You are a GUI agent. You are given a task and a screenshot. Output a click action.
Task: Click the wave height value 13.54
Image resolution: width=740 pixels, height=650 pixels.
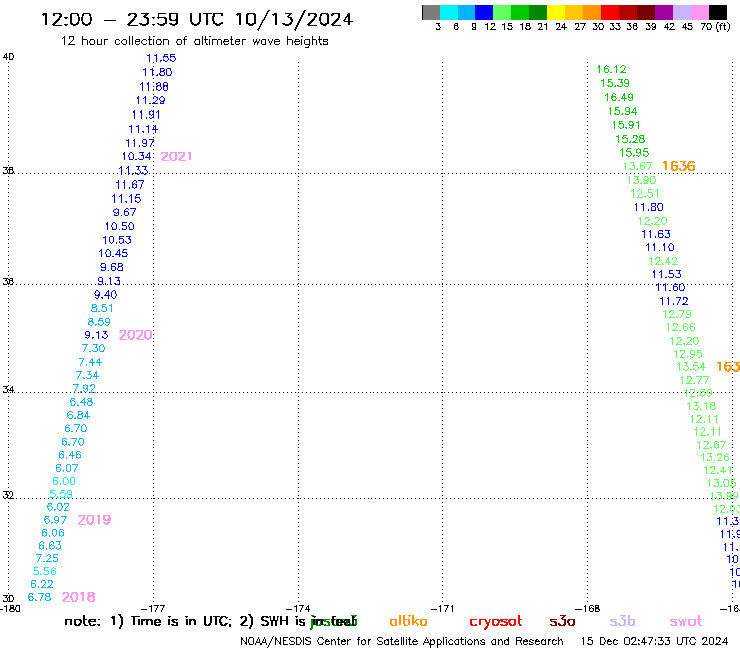coord(691,367)
